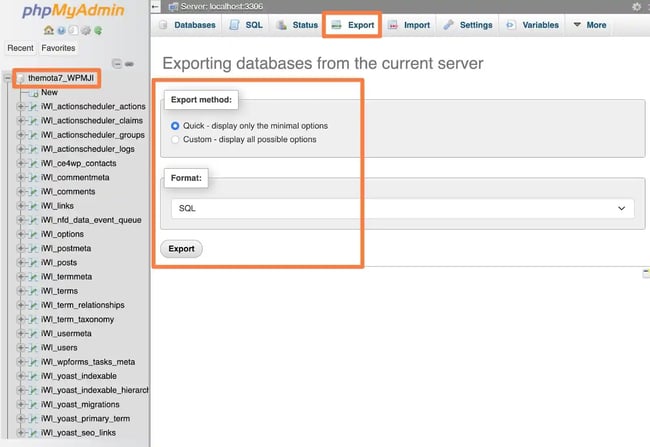
Task: Select Custom export method radio button
Action: 175,139
